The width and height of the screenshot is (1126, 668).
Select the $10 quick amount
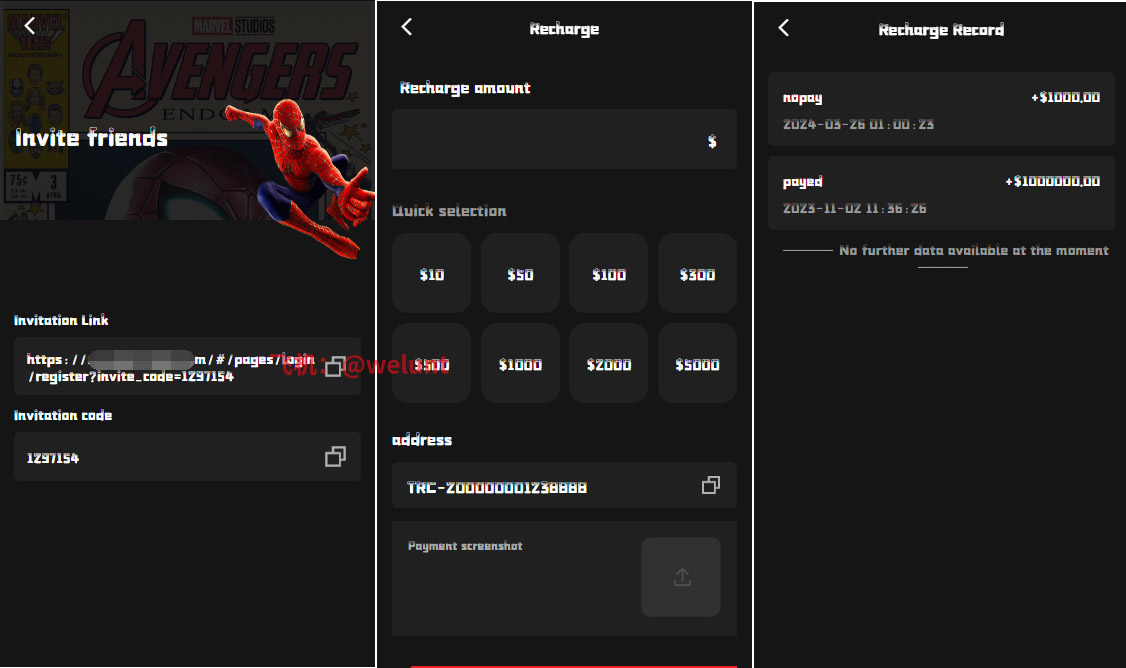pyautogui.click(x=432, y=274)
